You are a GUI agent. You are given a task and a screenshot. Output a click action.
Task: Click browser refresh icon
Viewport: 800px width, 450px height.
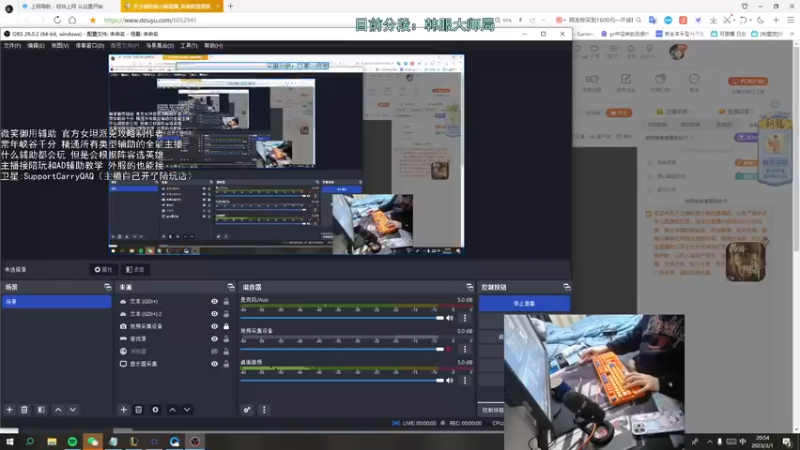click(x=57, y=20)
